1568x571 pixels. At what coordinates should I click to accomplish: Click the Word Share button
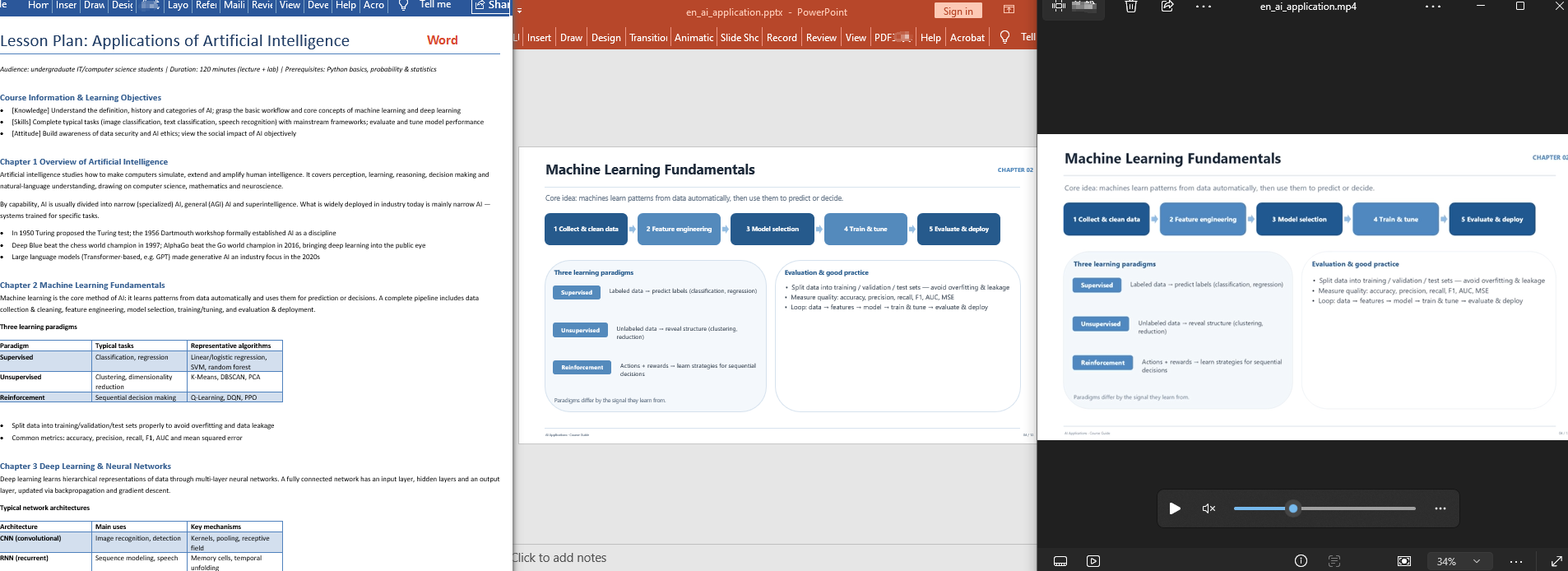pos(491,6)
